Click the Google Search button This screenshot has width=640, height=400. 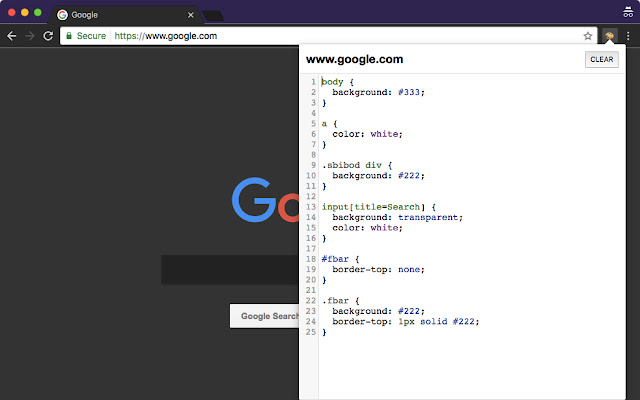coord(266,316)
